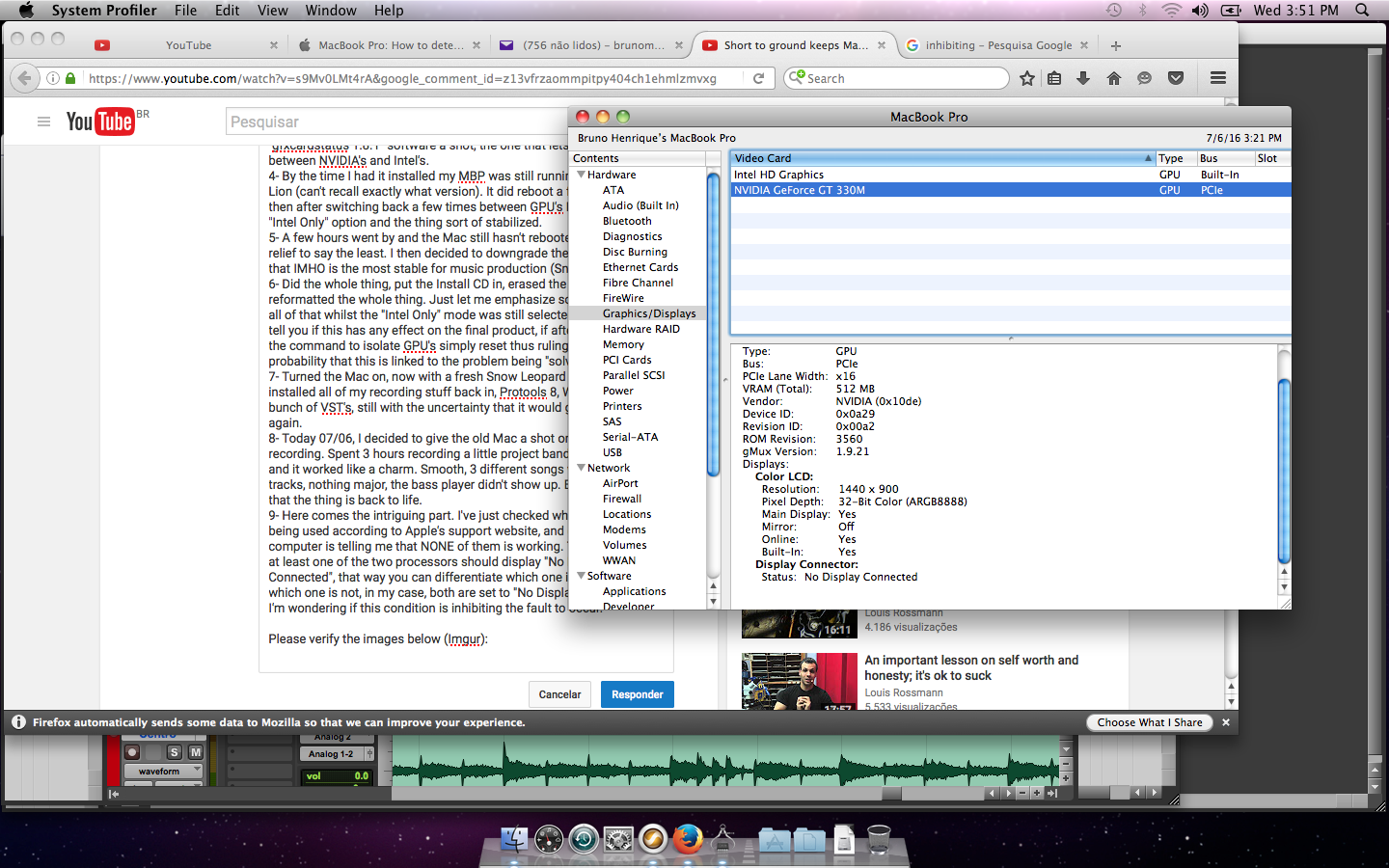Screen dimensions: 1389x868
Task: Bookmark this page with the star
Action: (x=1027, y=78)
